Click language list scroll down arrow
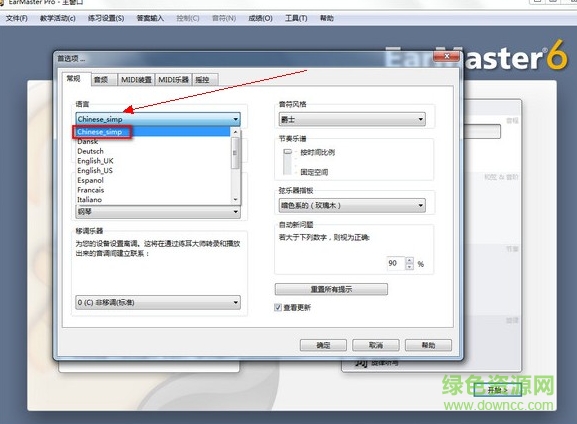Image resolution: width=577 pixels, height=424 pixels. point(236,199)
